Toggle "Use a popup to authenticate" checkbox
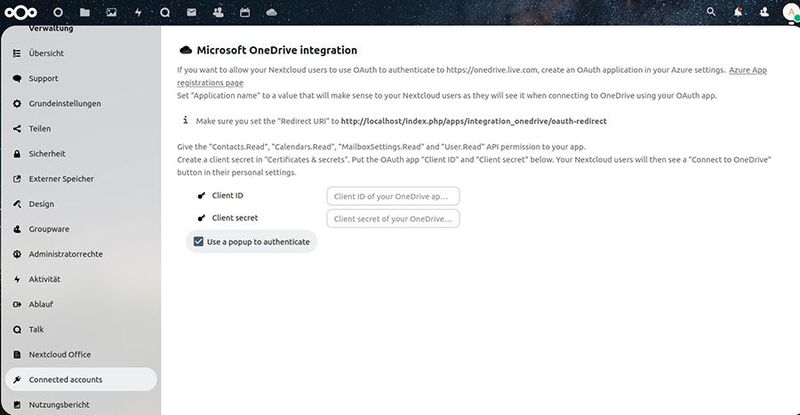800x415 pixels. [199, 241]
